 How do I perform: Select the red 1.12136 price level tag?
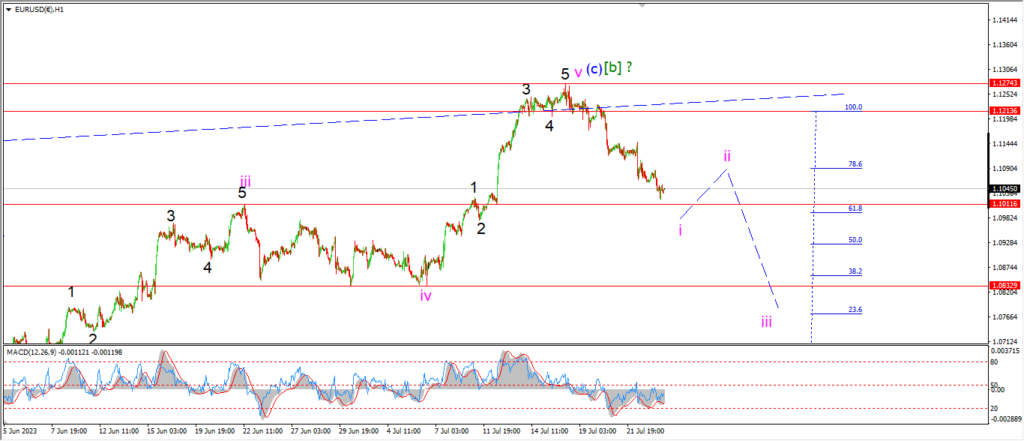pyautogui.click(x=1002, y=111)
